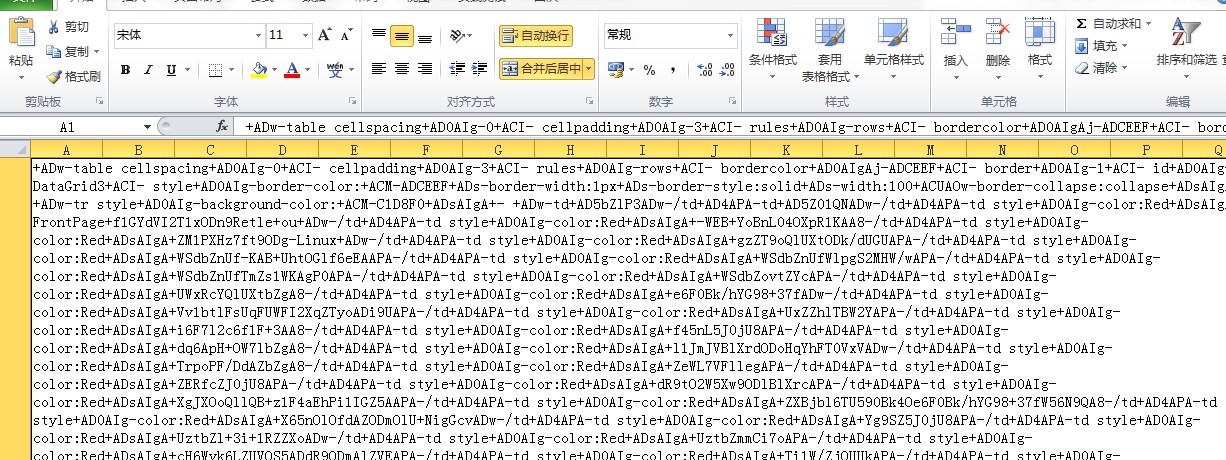
Task: Apply red font color A
Action: tap(293, 69)
